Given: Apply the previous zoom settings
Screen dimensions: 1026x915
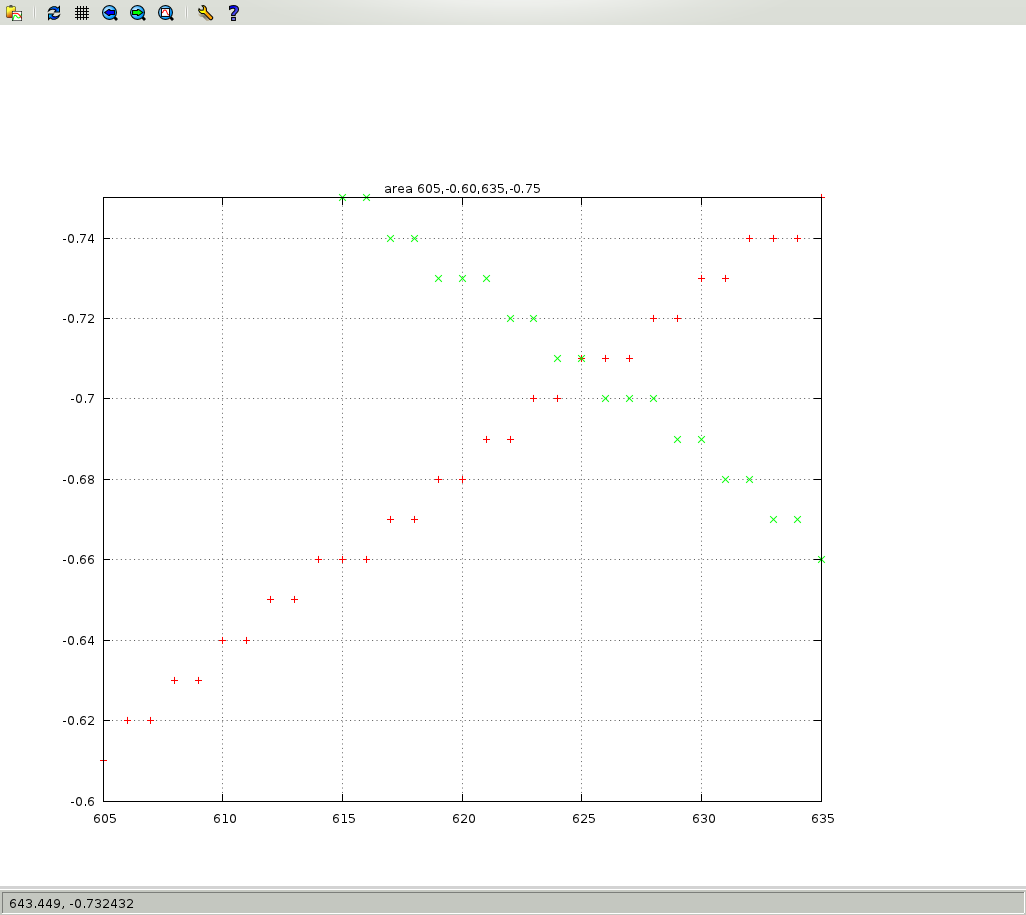Looking at the screenshot, I should click(110, 13).
